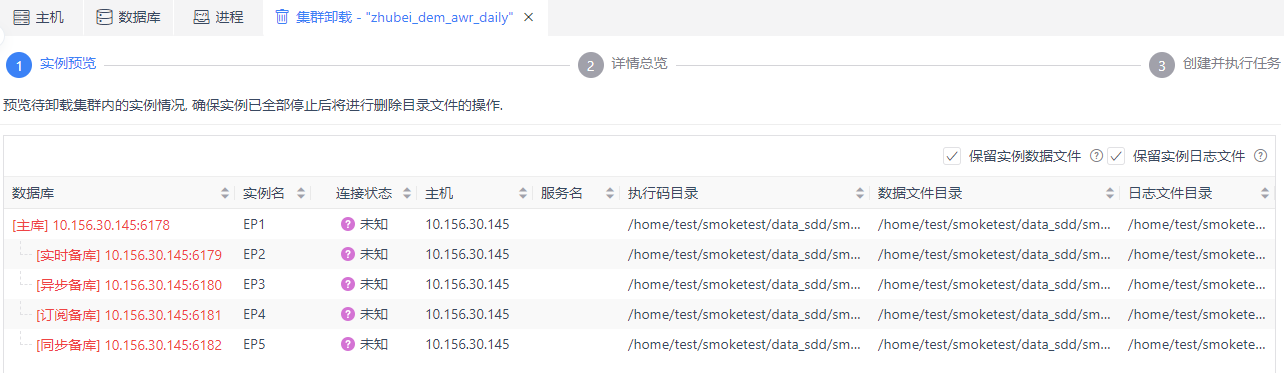Screen dimensions: 1284x373
Task: Click 执行码目录 path in EP5 row
Action: pos(745,344)
